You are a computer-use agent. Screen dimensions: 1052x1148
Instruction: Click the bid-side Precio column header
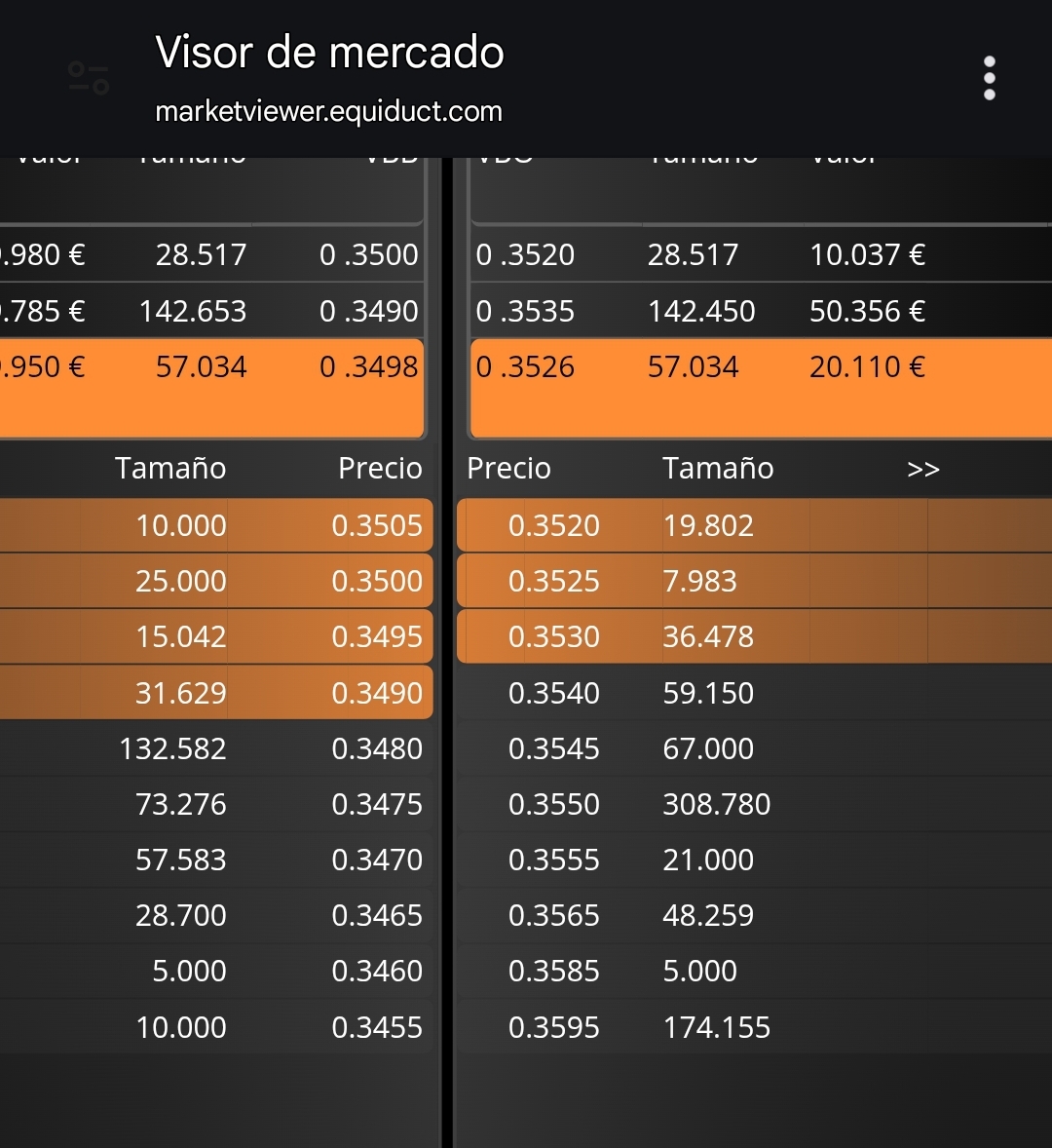click(x=380, y=469)
